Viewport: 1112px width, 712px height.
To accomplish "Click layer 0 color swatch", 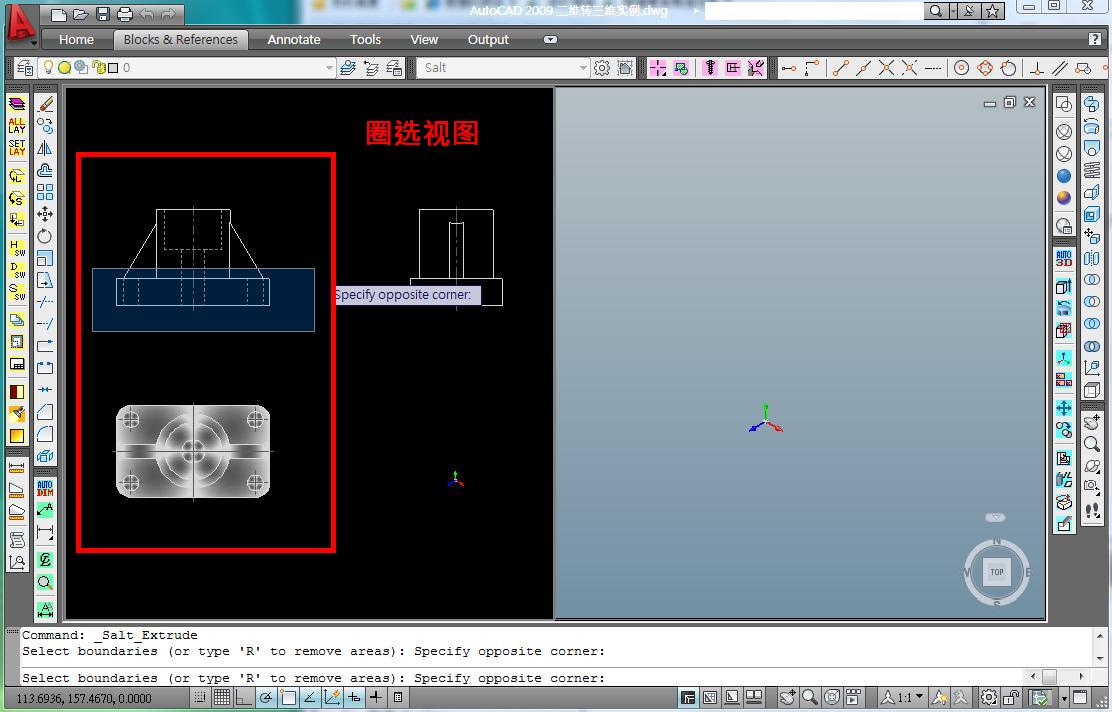I will 113,68.
